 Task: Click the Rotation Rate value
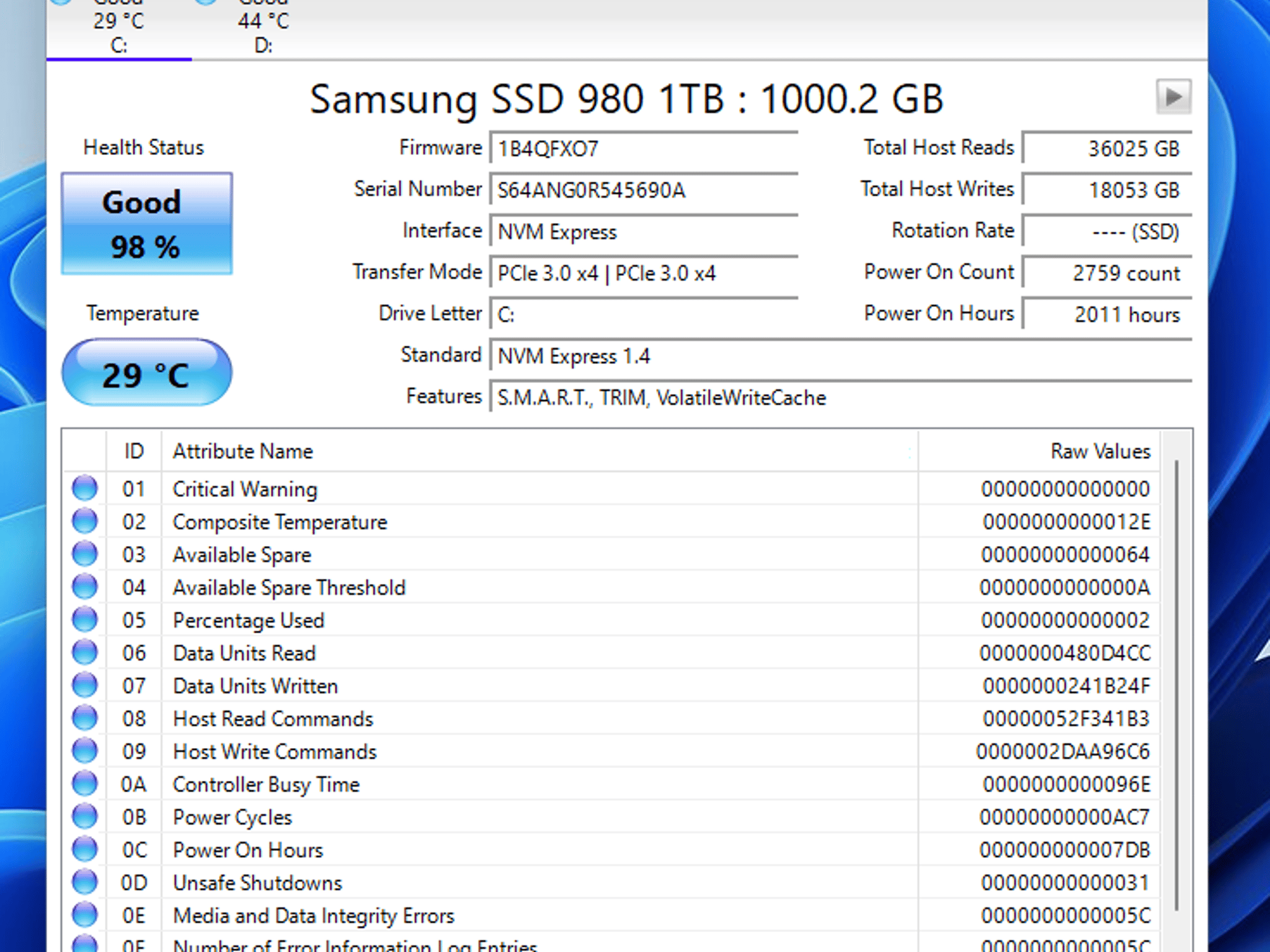[x=1107, y=231]
